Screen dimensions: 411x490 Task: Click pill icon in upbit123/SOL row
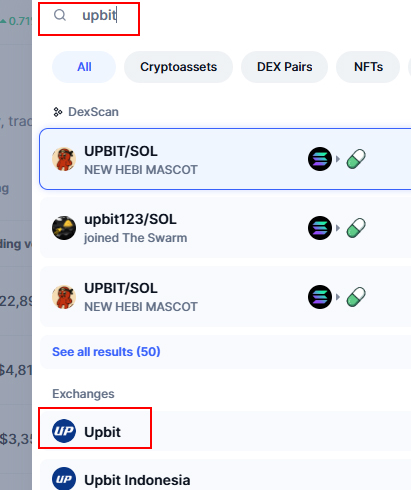356,228
